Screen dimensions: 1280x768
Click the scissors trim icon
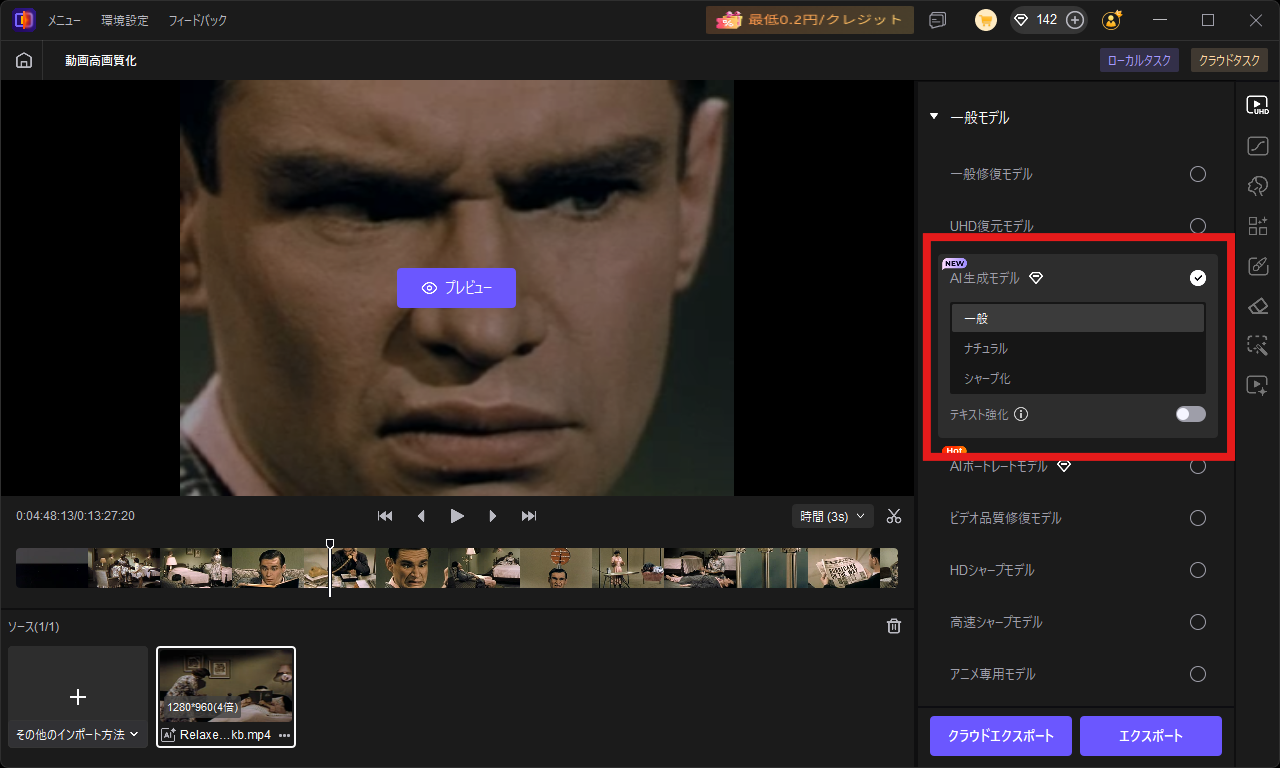point(894,516)
